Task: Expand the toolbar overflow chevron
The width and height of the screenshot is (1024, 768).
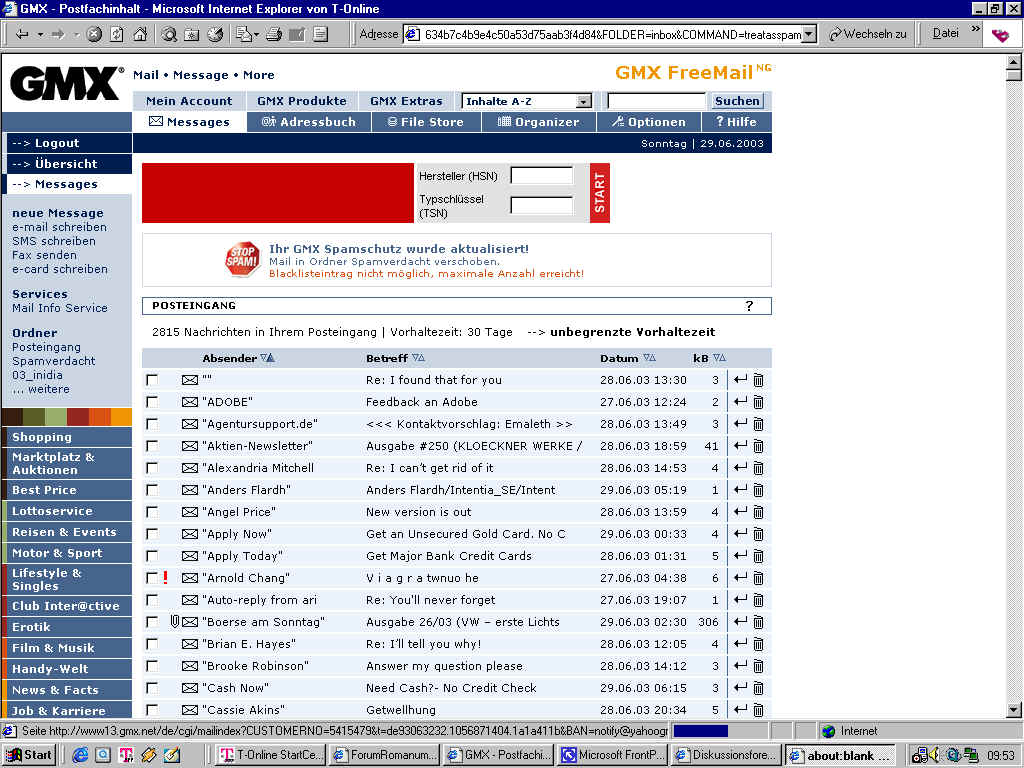Action: pos(976,29)
